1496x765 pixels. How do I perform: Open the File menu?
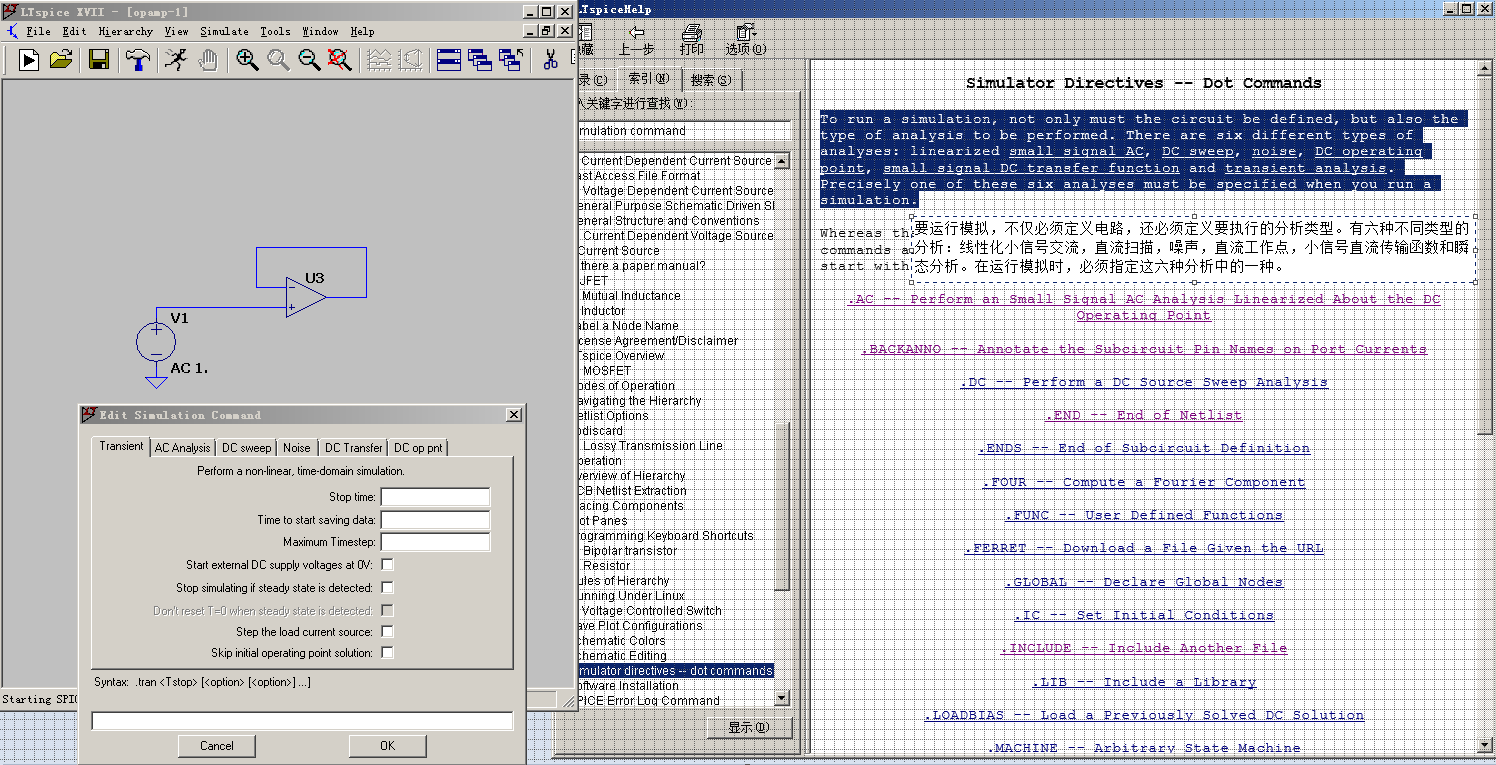[x=39, y=31]
